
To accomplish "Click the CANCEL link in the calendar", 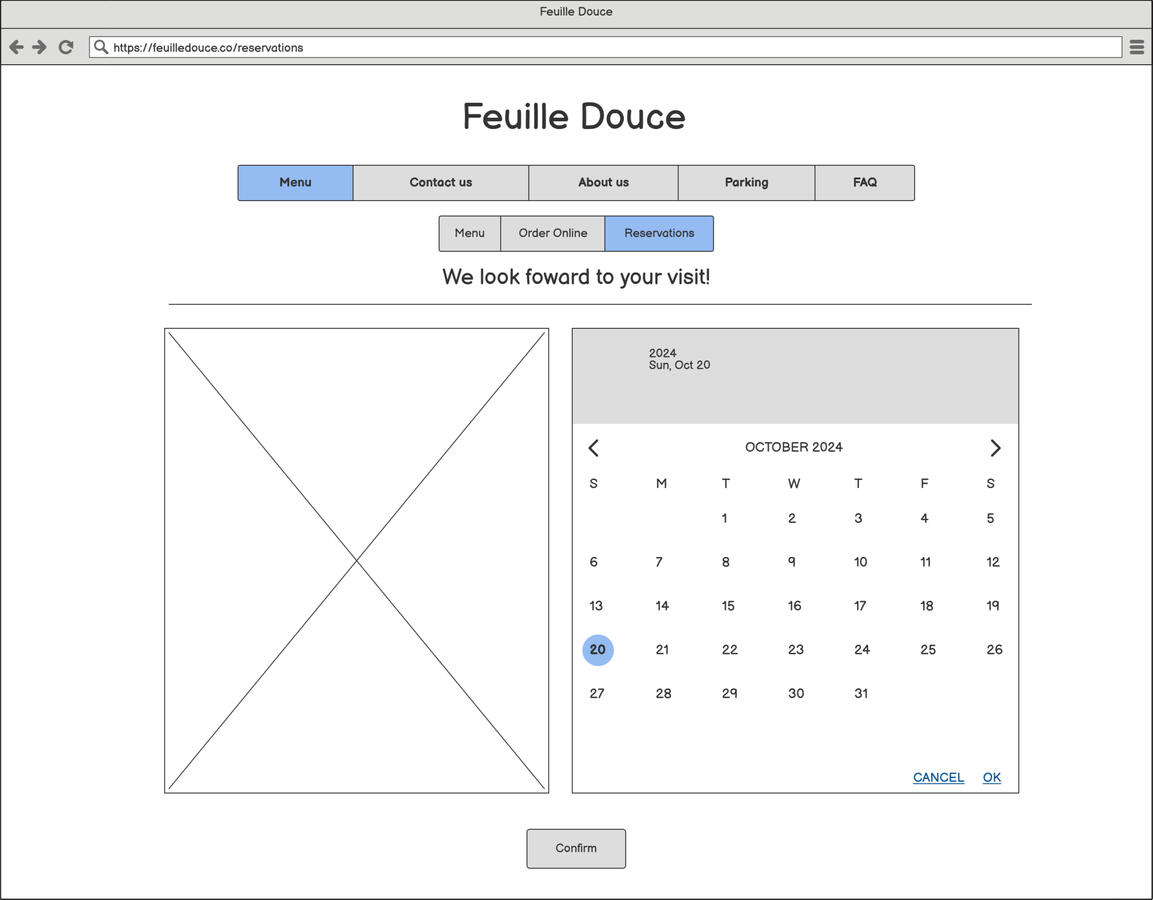I will tap(937, 777).
